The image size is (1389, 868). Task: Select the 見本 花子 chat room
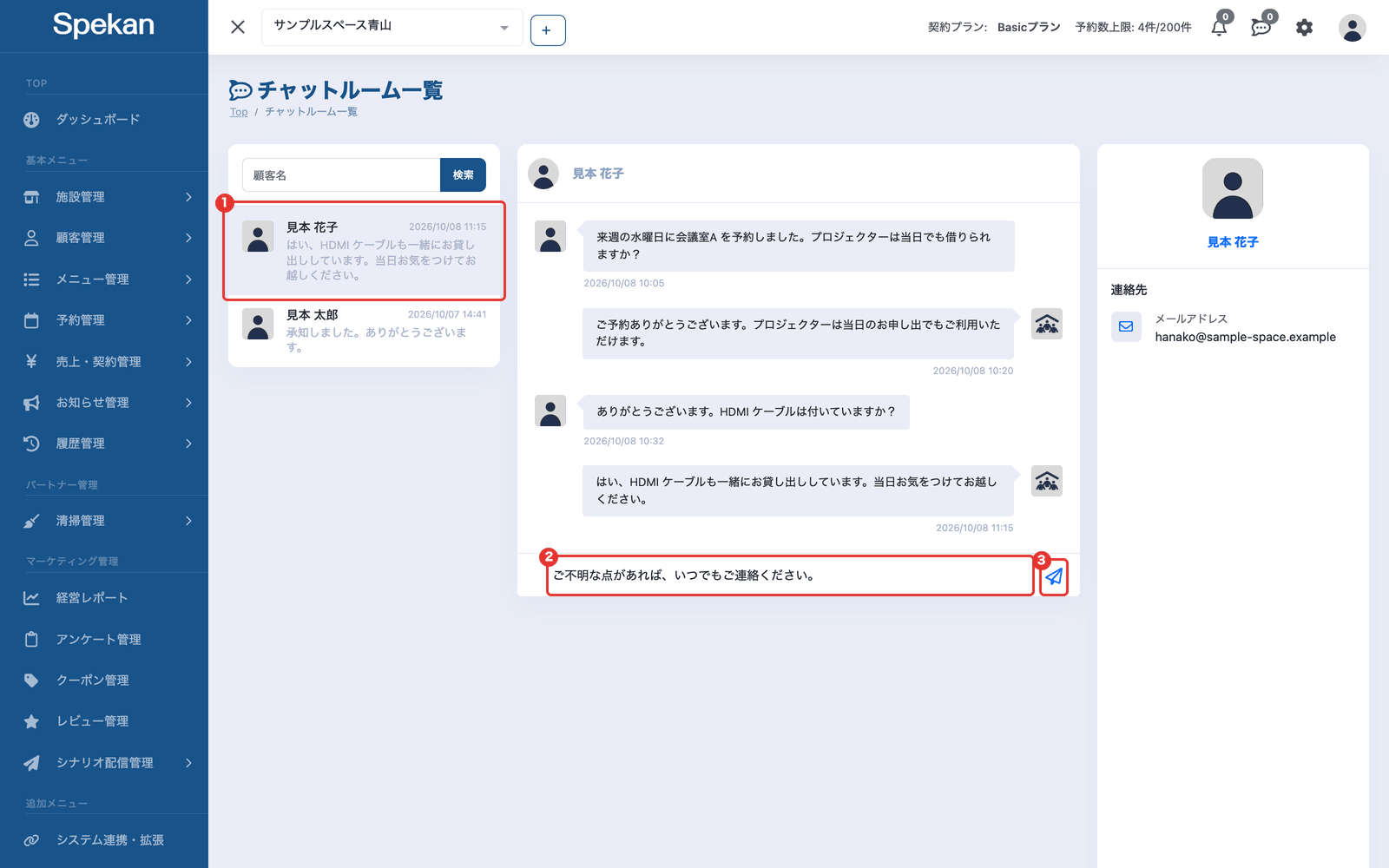(364, 251)
